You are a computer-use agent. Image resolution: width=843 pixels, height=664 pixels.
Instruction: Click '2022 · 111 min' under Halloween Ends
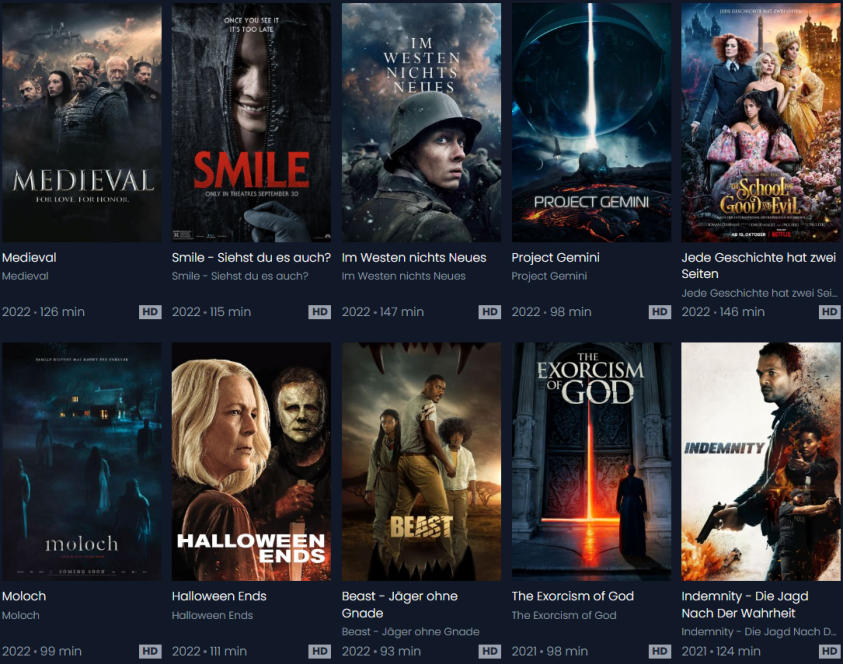point(209,652)
